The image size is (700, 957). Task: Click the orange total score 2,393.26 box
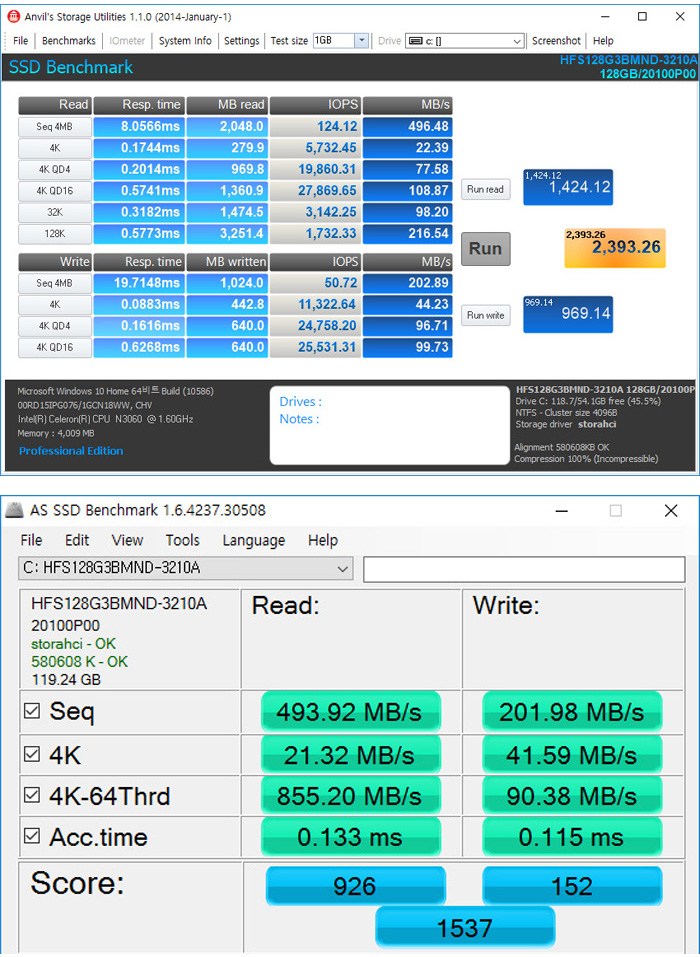(614, 248)
